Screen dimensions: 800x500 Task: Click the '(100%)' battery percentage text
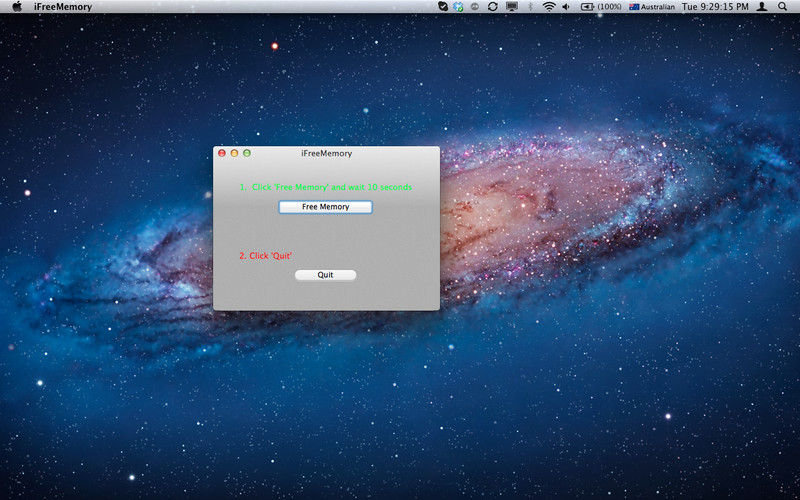[609, 7]
